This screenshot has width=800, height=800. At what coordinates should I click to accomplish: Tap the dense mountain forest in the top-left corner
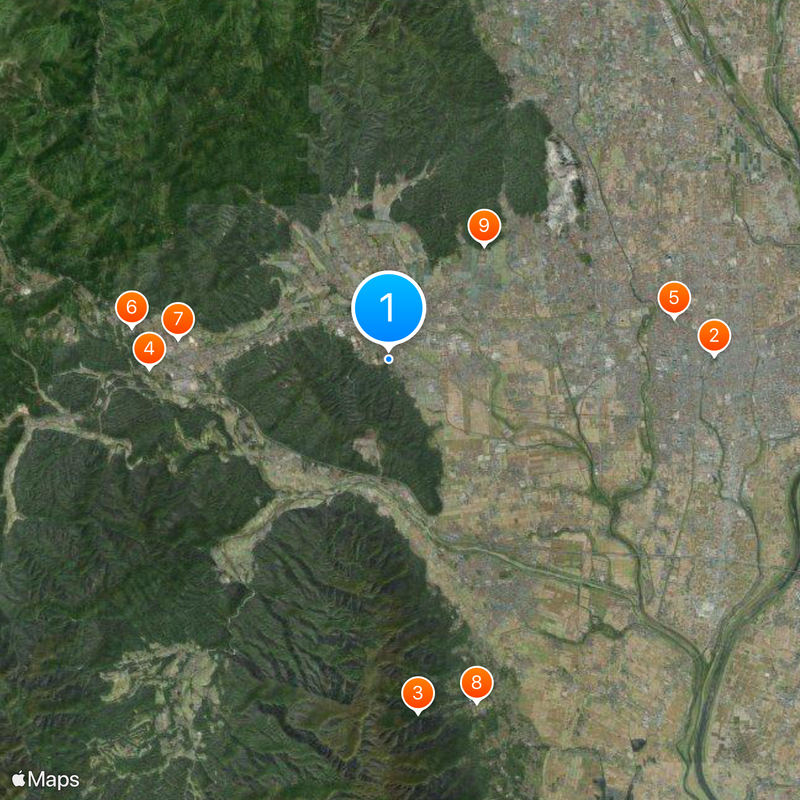pos(128,102)
